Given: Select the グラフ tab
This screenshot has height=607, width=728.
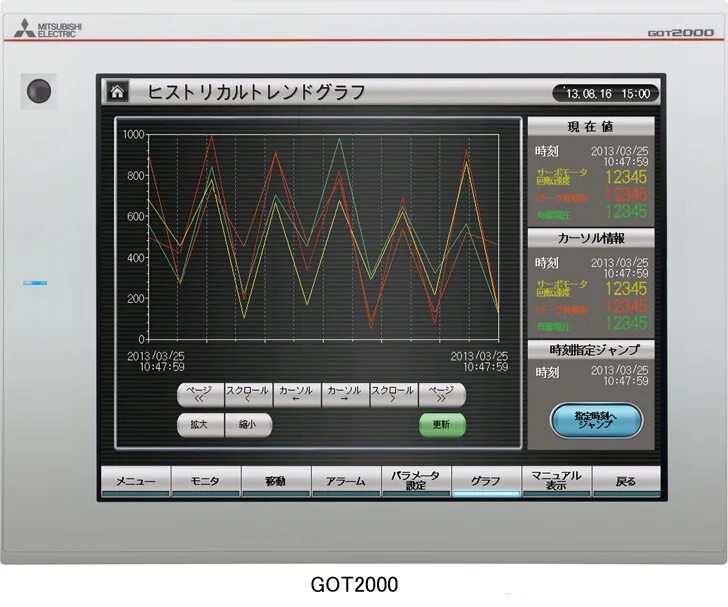Looking at the screenshot, I should (x=486, y=482).
